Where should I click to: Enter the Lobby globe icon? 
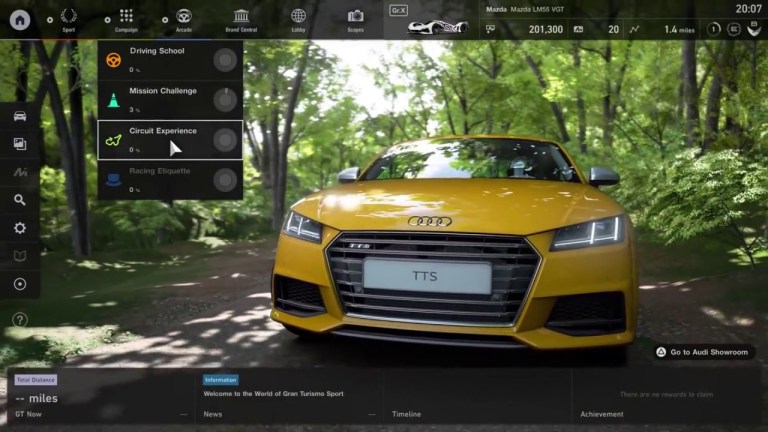click(x=298, y=19)
